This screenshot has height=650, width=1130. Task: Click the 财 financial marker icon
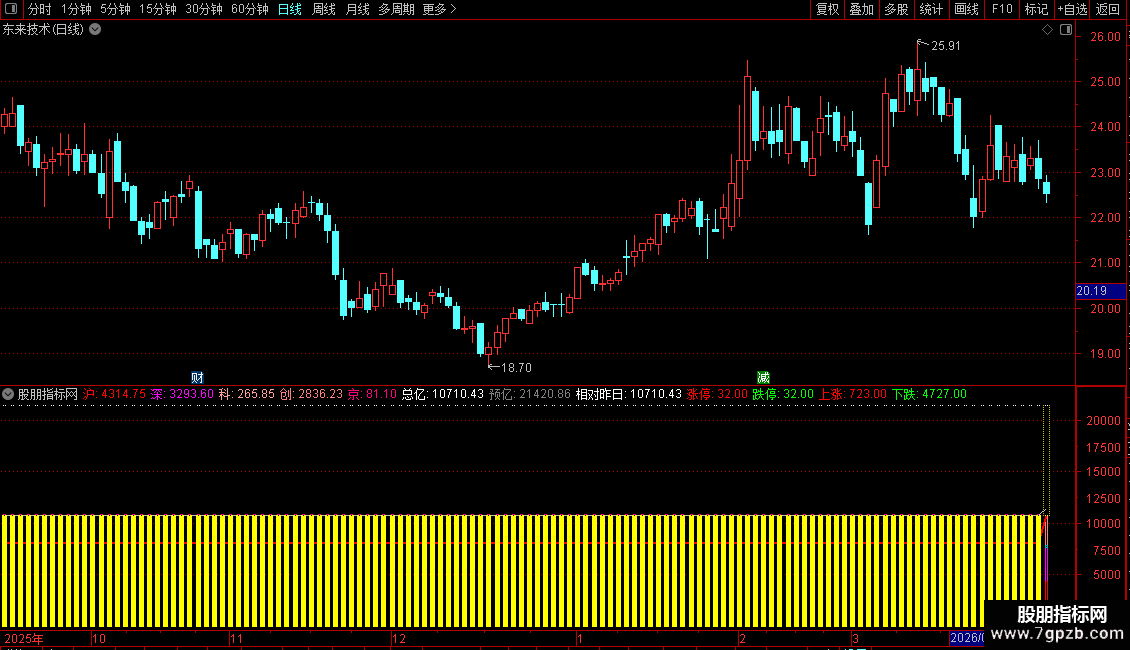(197, 378)
